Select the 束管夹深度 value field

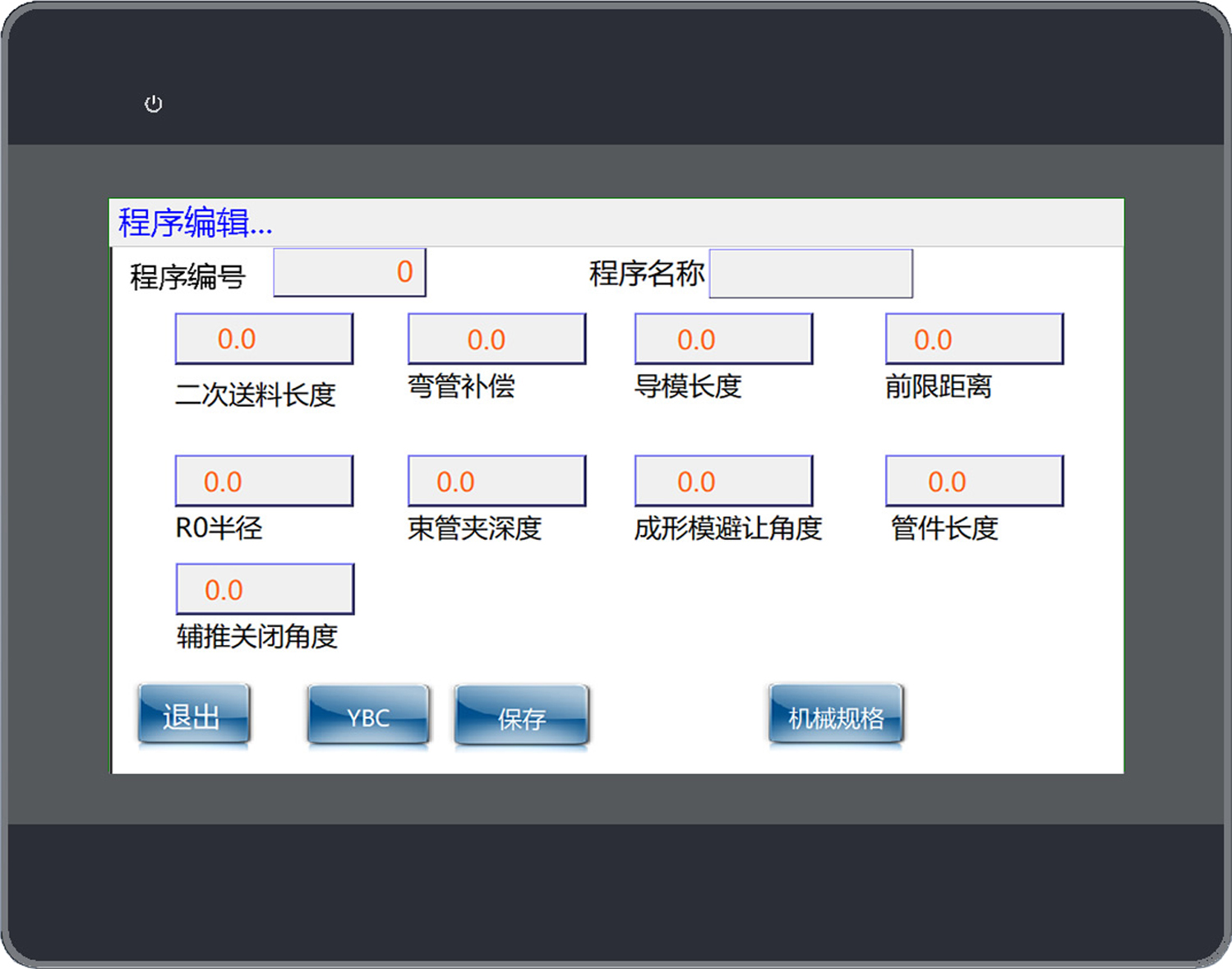pos(496,481)
